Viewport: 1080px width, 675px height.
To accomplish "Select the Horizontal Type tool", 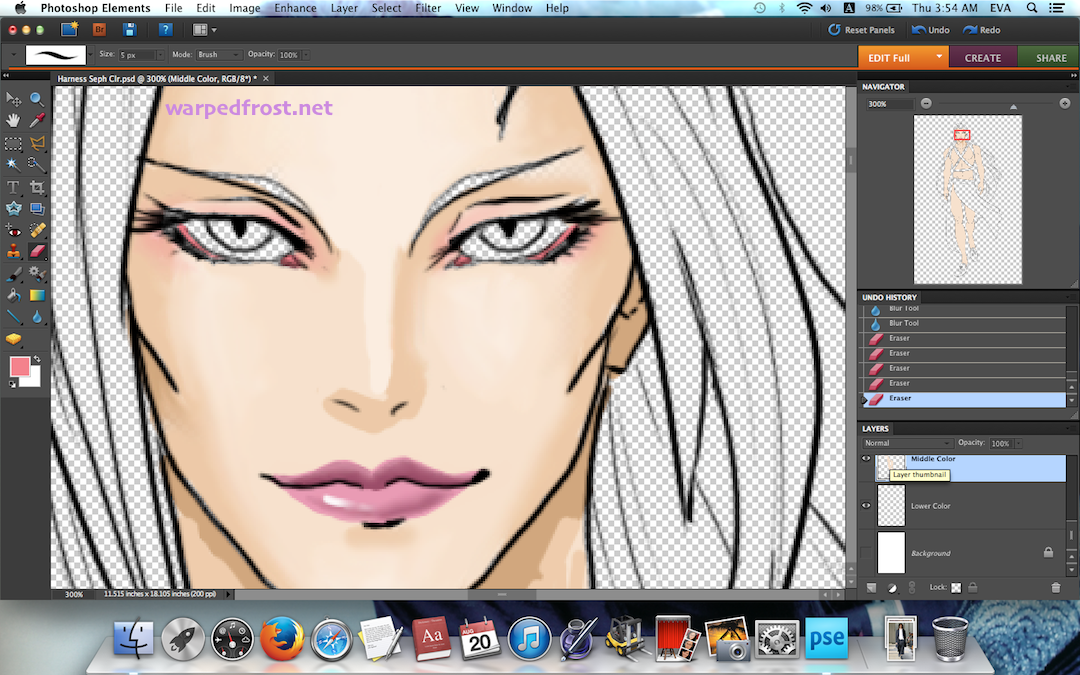I will click(x=14, y=187).
